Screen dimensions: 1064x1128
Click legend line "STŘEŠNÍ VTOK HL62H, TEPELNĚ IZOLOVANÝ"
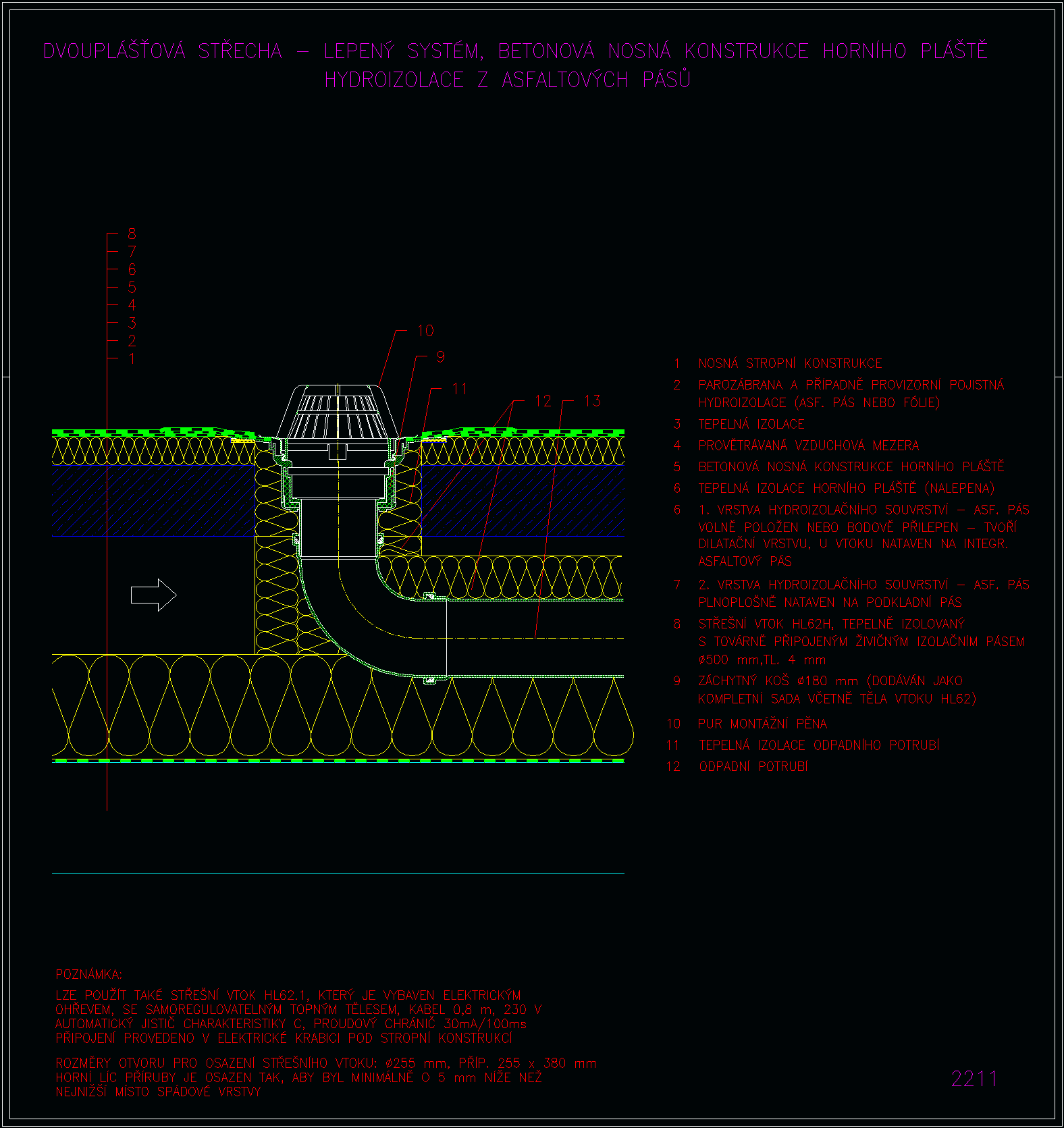click(x=832, y=624)
